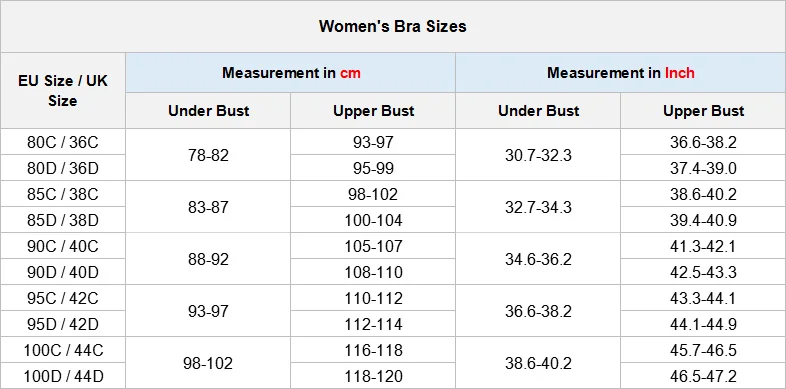Click "36.6-38.2" in the inch Under Bust column
This screenshot has height=389, width=786.
[538, 312]
